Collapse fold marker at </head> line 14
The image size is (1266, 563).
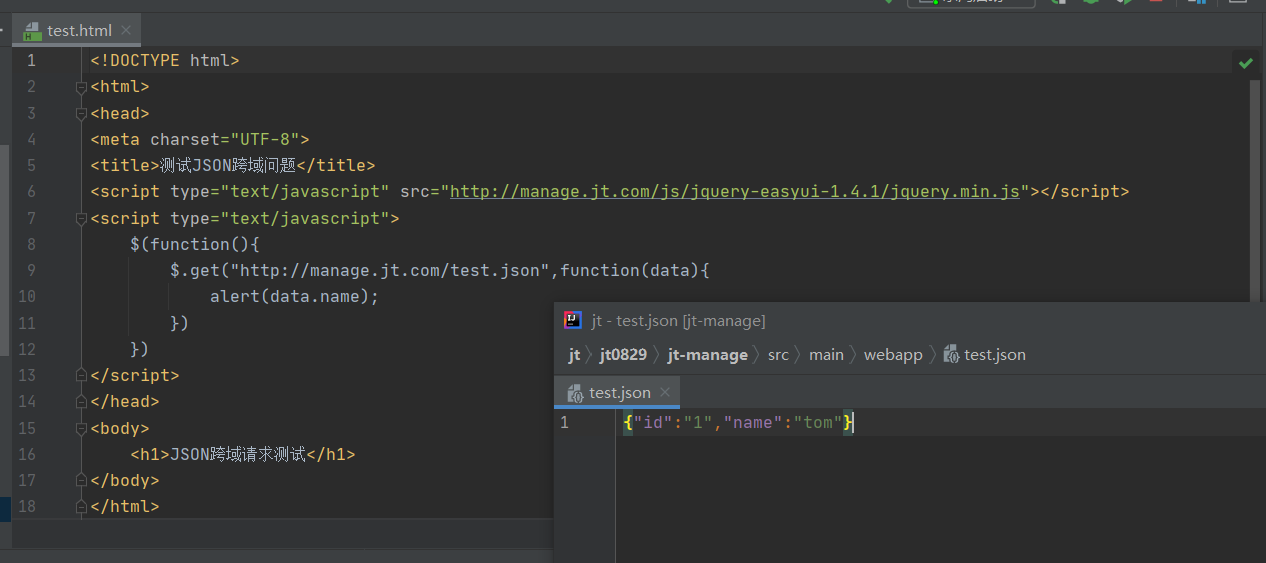(81, 401)
